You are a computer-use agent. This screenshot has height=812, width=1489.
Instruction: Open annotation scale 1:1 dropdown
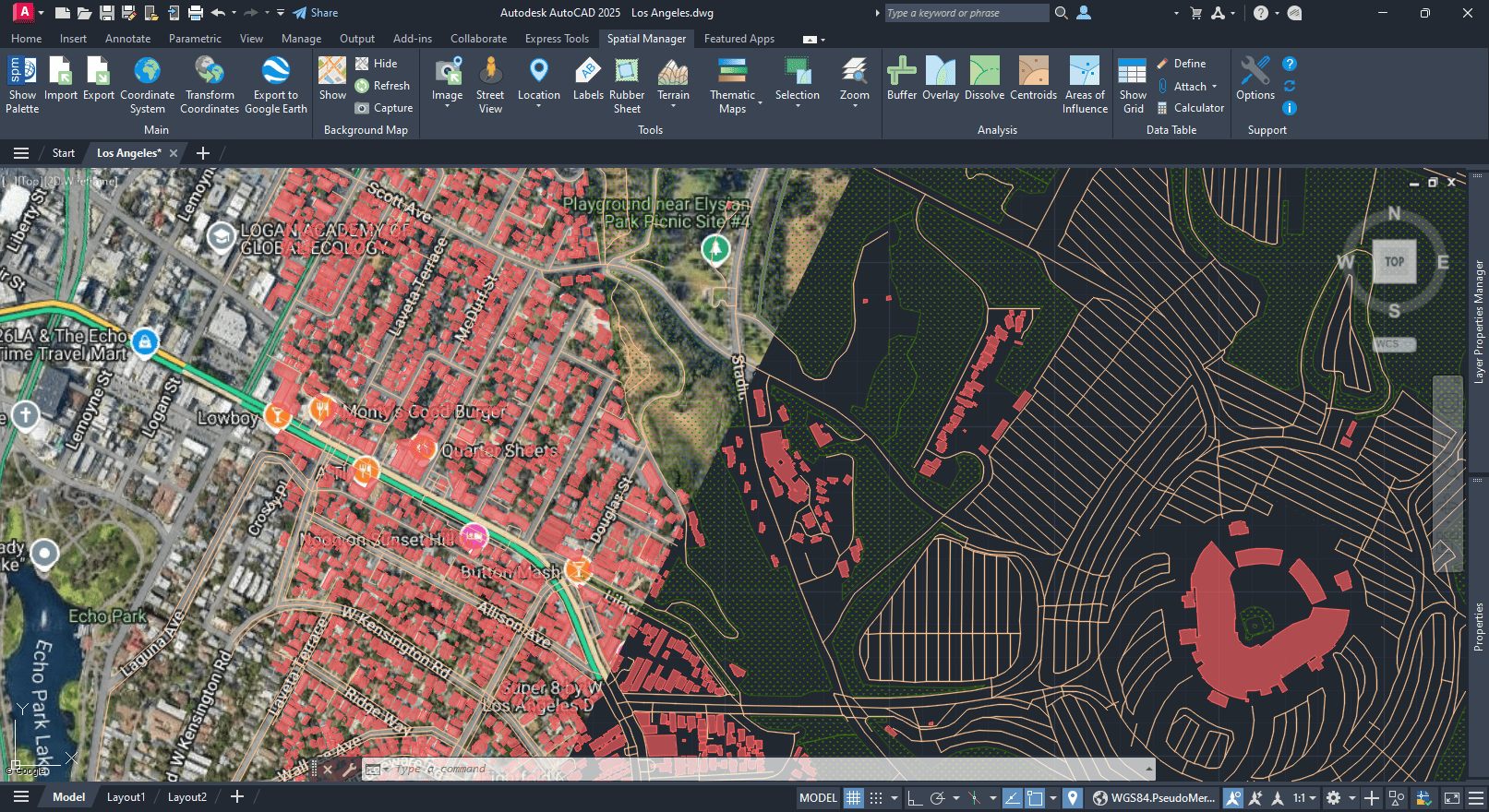pyautogui.click(x=1304, y=798)
